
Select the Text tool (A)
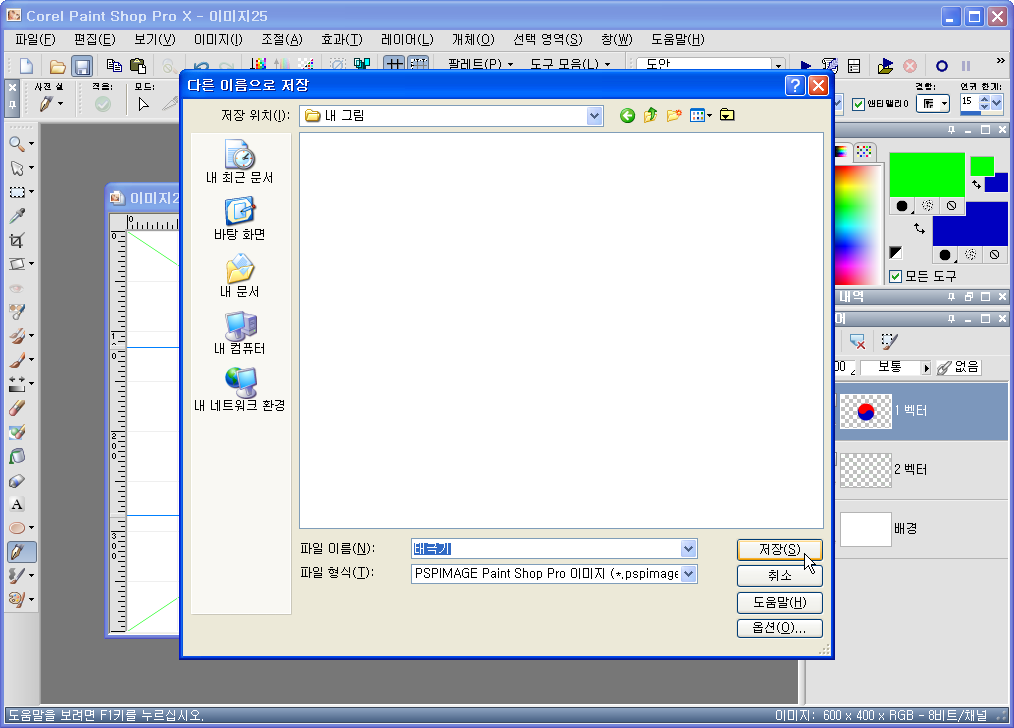pos(17,504)
